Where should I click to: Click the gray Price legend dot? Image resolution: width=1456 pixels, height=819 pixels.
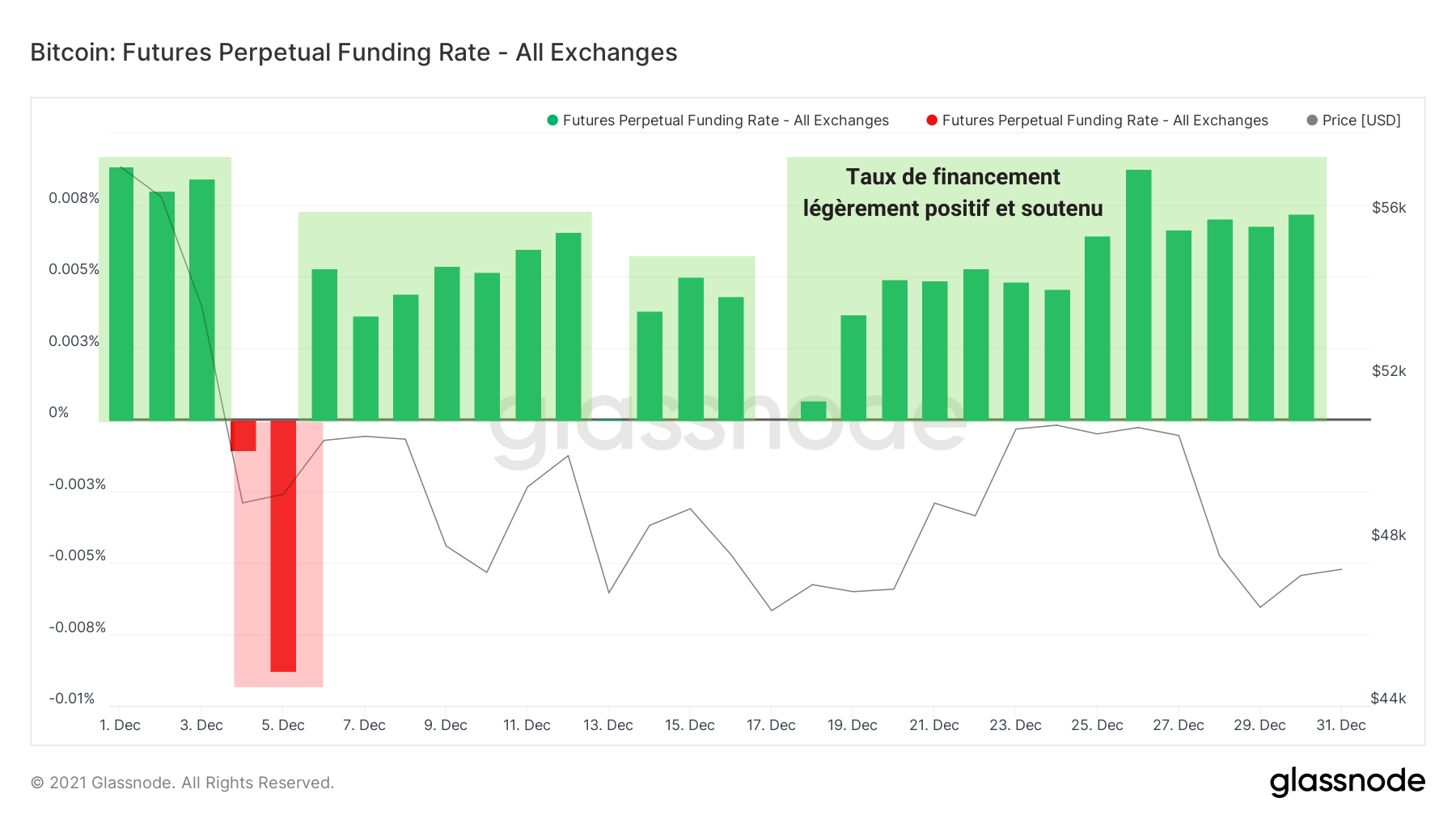(1312, 120)
